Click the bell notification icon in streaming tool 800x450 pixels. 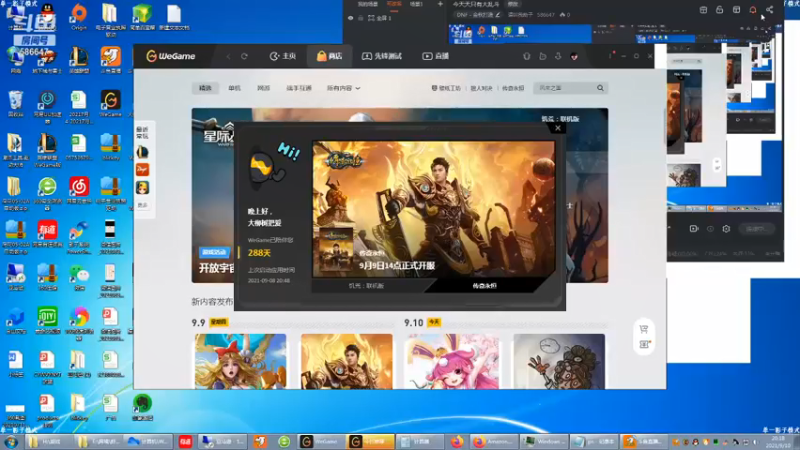(x=753, y=10)
